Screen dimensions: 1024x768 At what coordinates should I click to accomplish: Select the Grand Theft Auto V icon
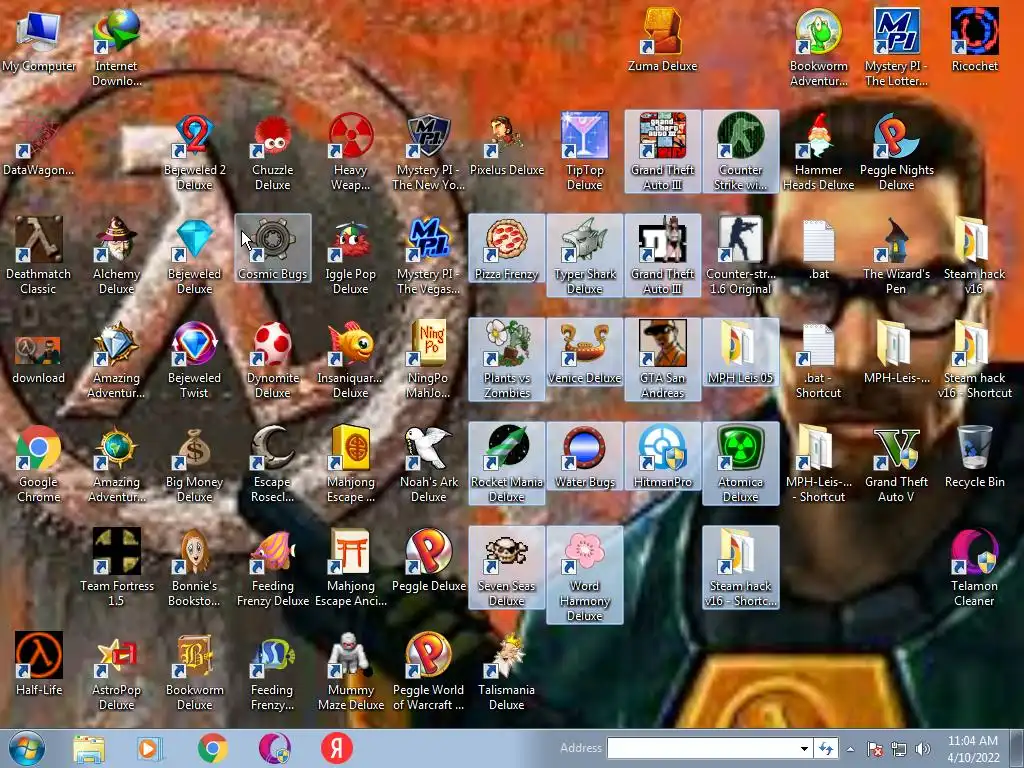point(897,464)
